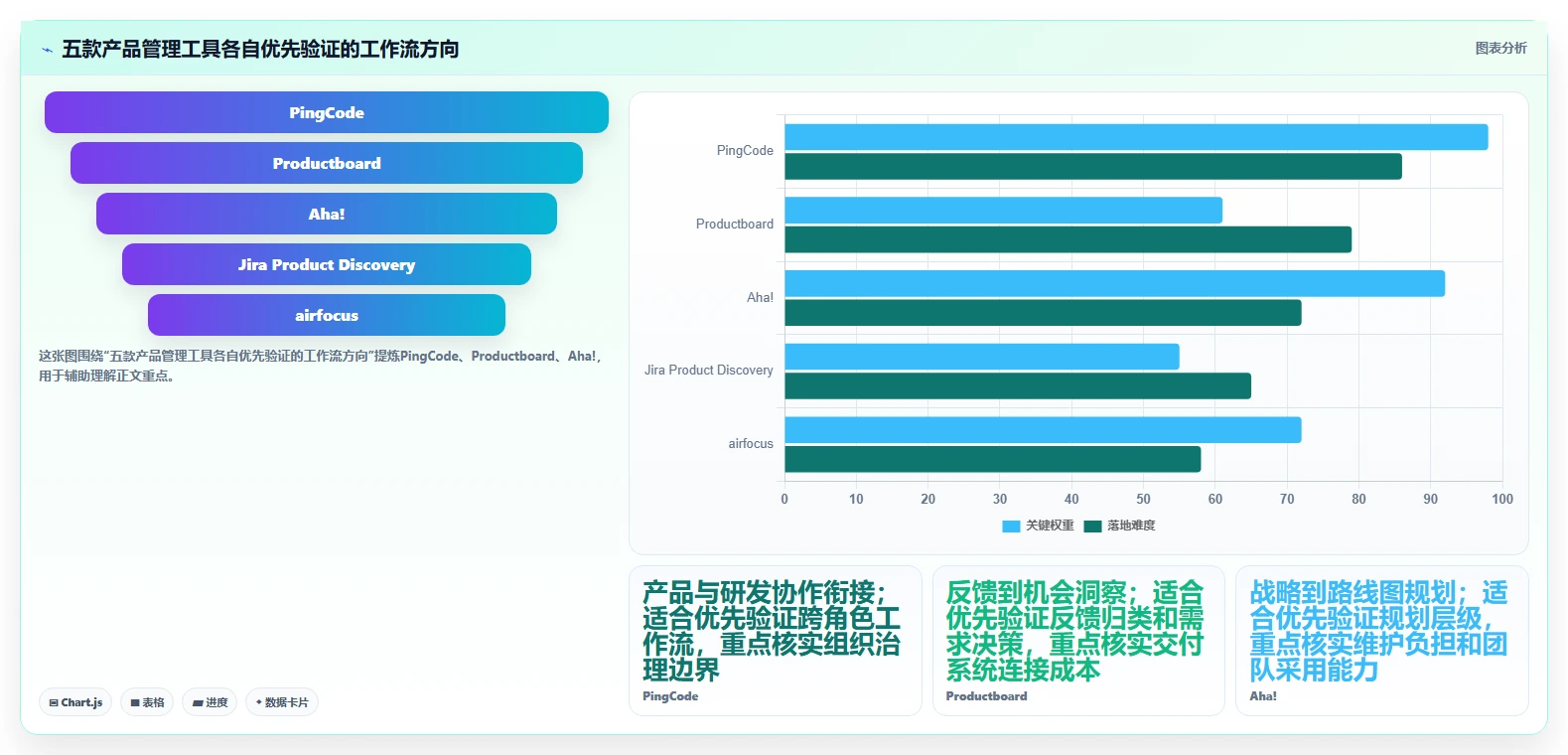This screenshot has height=755, width=1568.
Task: Click the green PingCode 落地难度 bar
Action: pos(1093,166)
